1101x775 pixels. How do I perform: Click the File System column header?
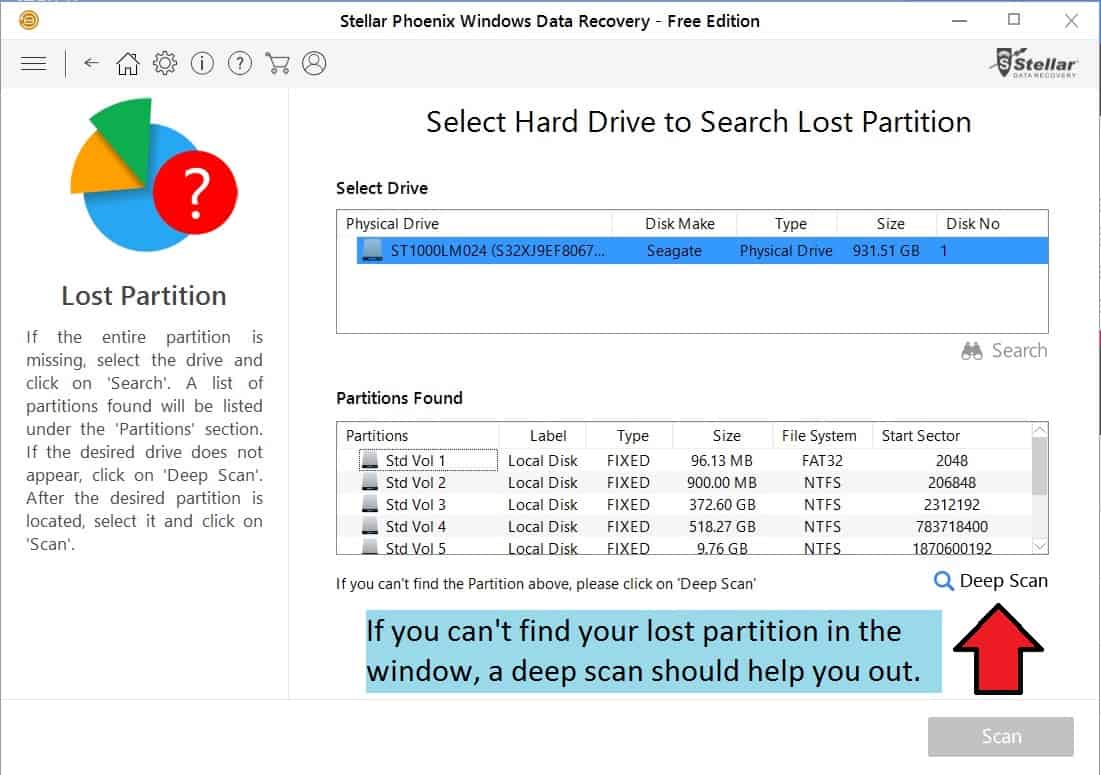[x=822, y=436]
